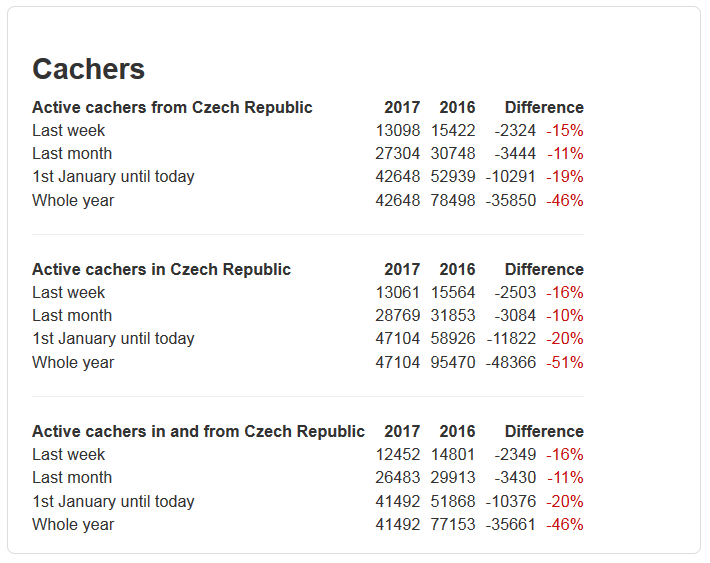Select 'Active cachers in and from Czech Republic' header
The image size is (710, 563).
click(x=198, y=432)
